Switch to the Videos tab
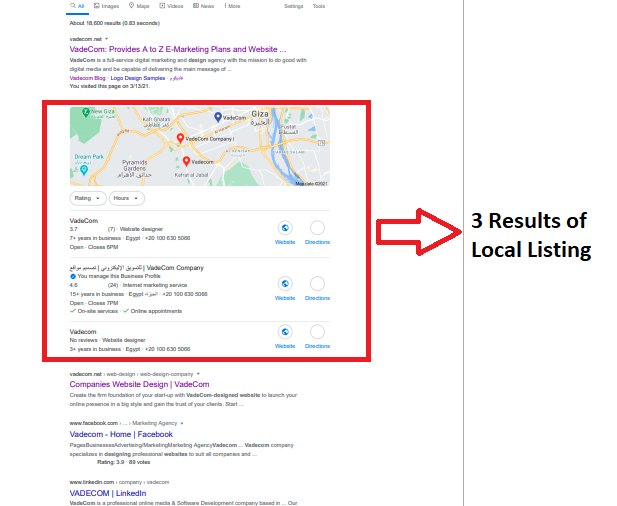Image resolution: width=617 pixels, height=506 pixels. coord(171,6)
